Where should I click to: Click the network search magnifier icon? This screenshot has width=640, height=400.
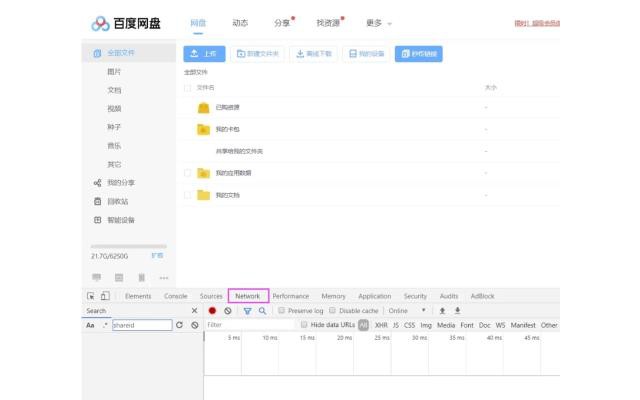tap(262, 311)
